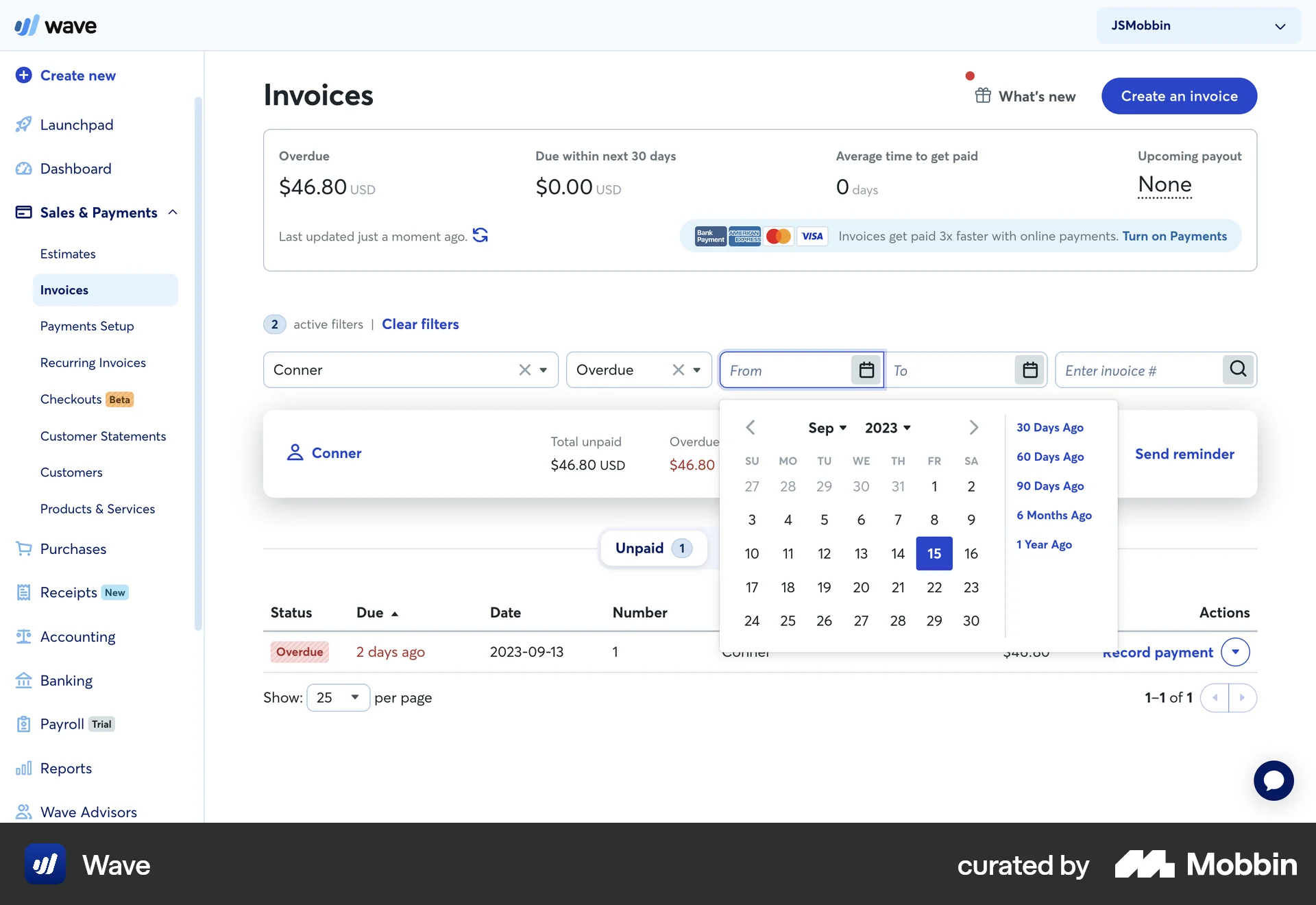Image resolution: width=1316 pixels, height=905 pixels.
Task: Click the Turn on Payments link
Action: (x=1174, y=236)
